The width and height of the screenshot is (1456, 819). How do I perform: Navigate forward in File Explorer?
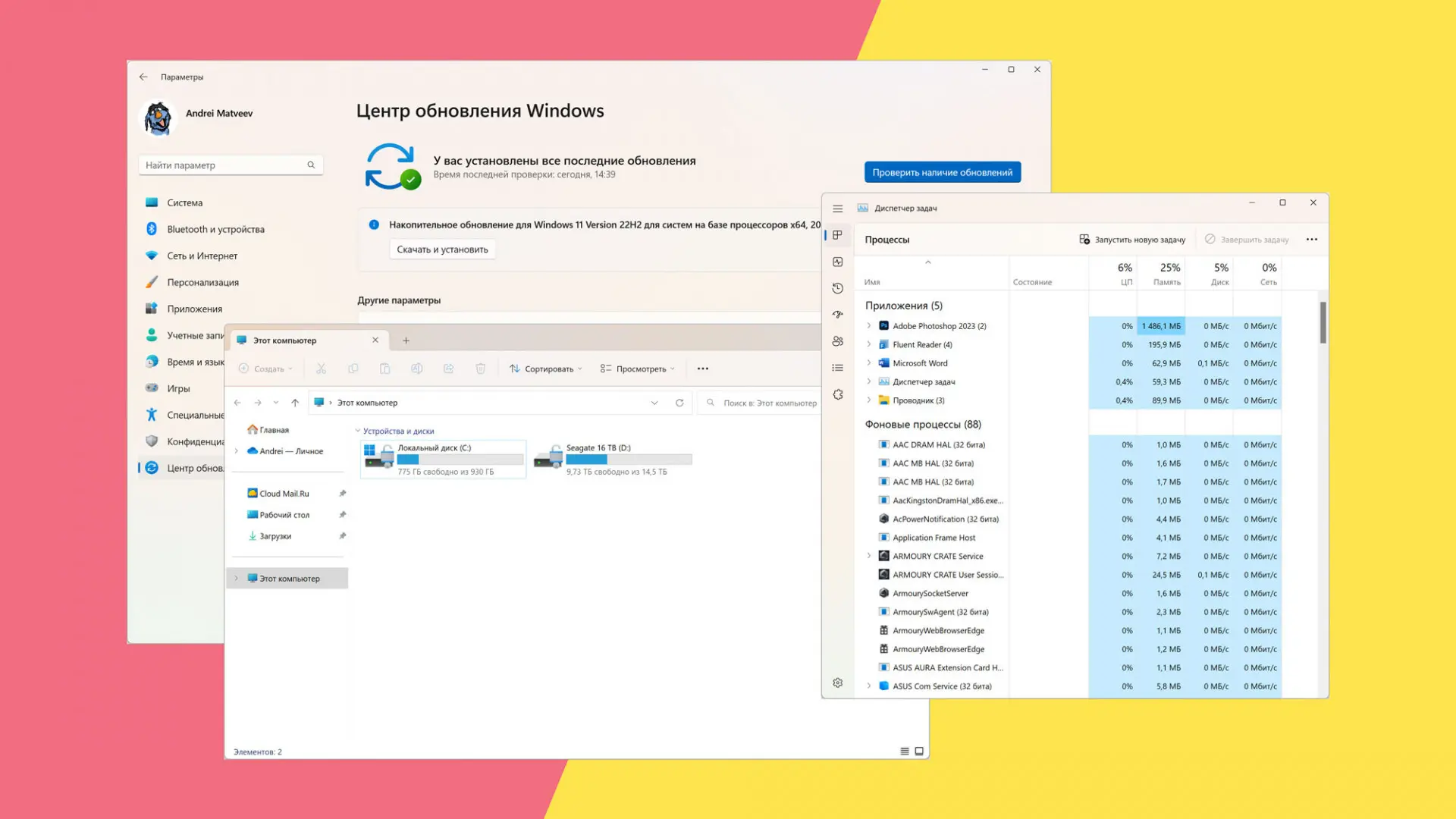258,403
